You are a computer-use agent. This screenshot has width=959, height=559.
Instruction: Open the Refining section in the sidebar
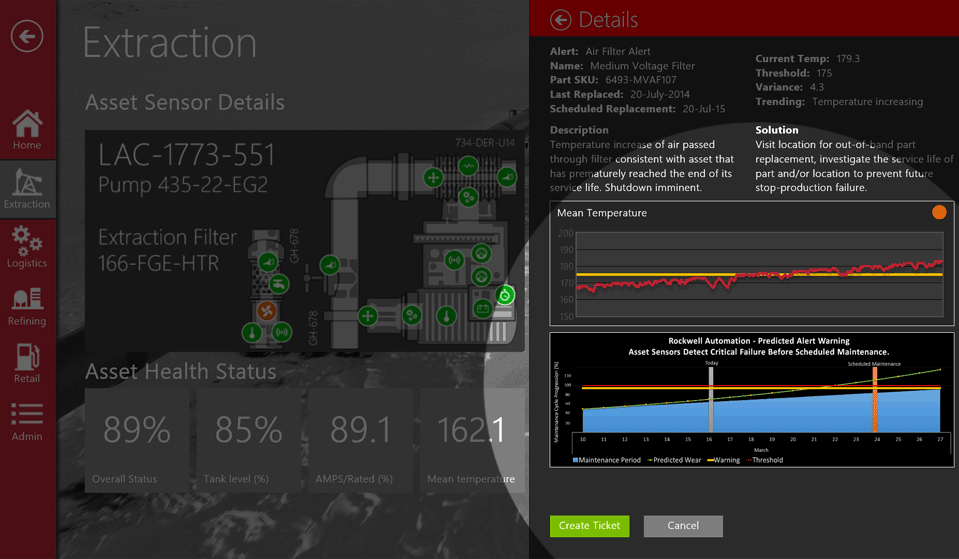27,306
